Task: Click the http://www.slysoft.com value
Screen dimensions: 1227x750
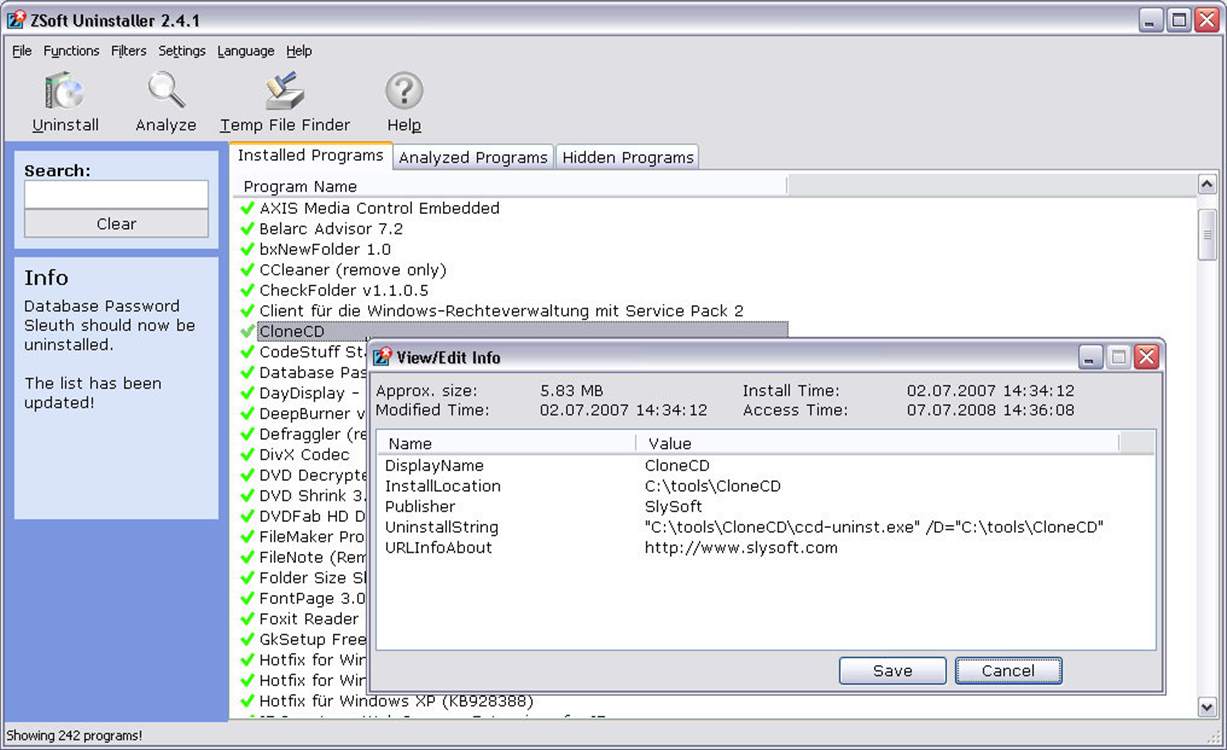Action: pos(741,548)
